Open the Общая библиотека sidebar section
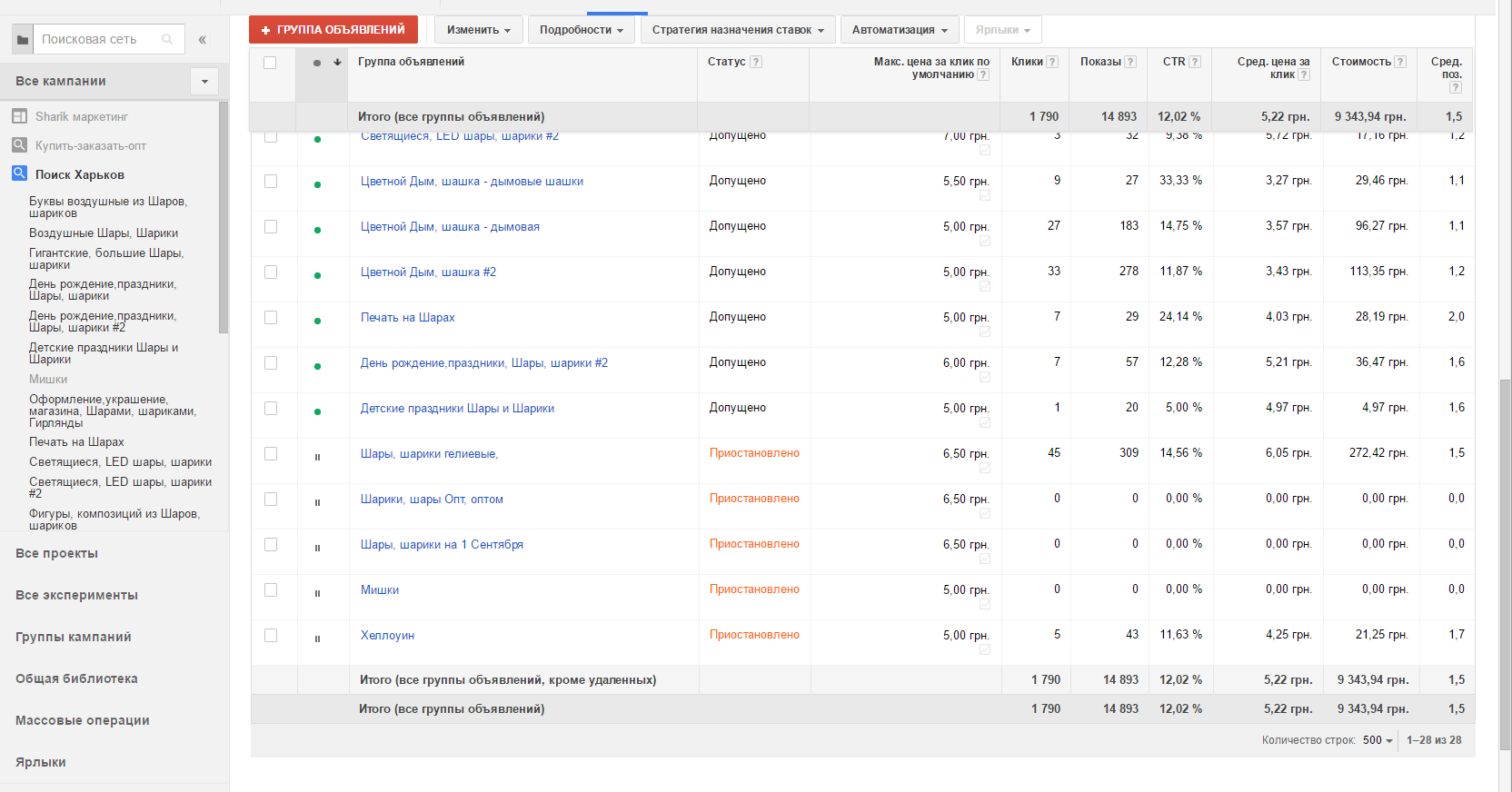The width and height of the screenshot is (1512, 792). click(x=76, y=678)
